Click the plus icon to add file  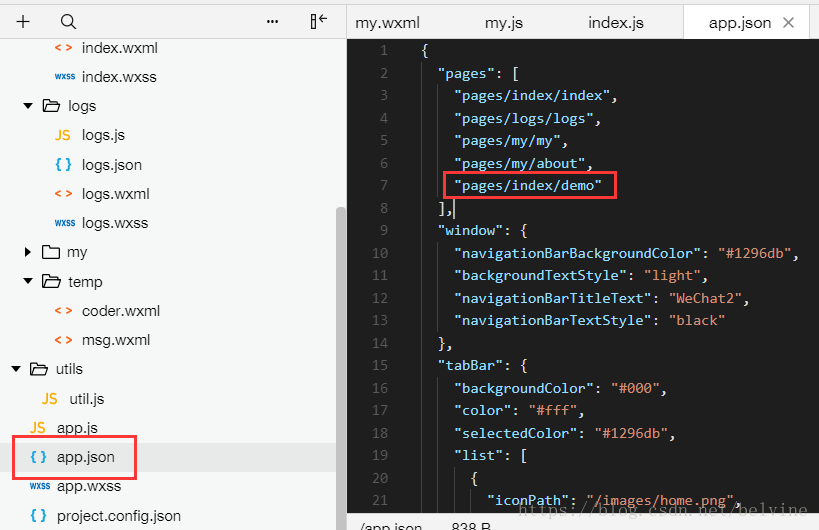pyautogui.click(x=23, y=21)
